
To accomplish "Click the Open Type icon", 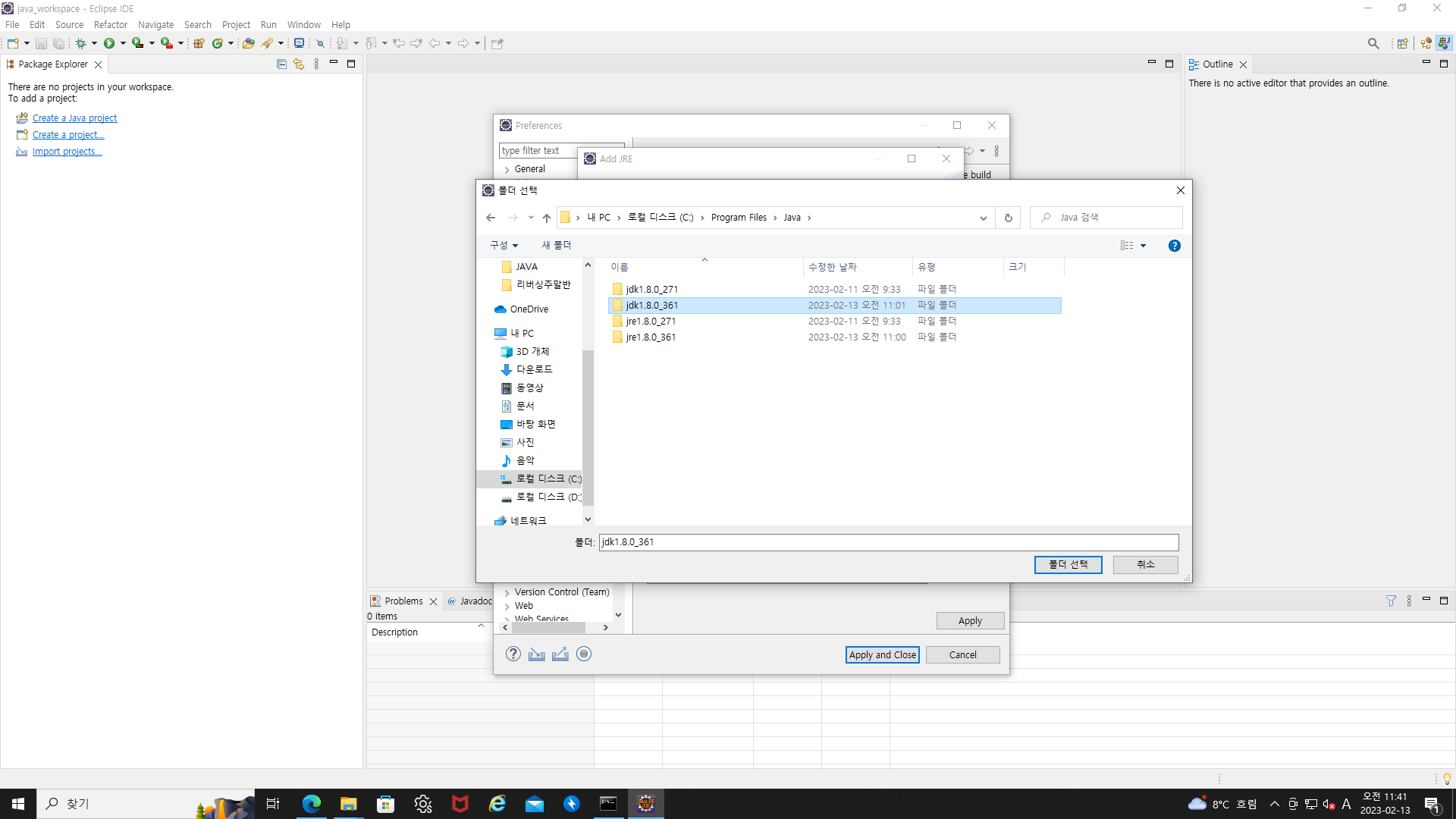I will (248, 43).
